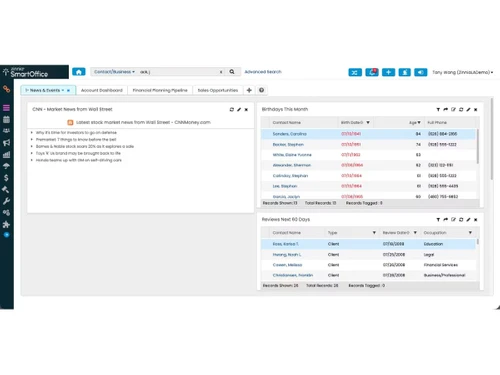Open the Contact/Business search type dropdown

pos(114,72)
